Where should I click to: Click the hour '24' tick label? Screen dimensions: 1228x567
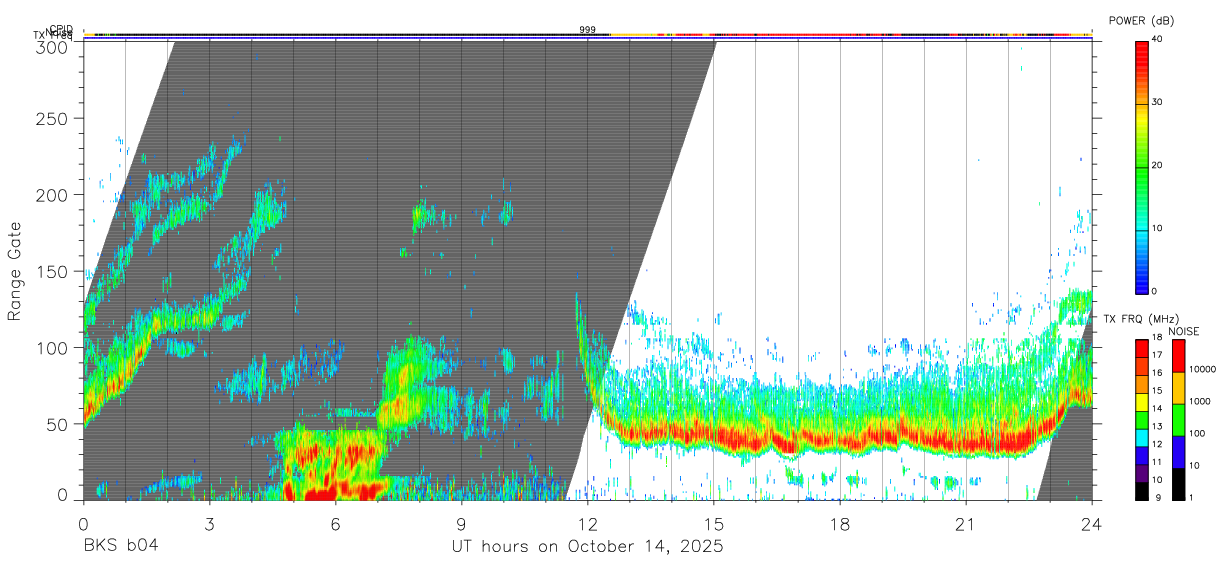click(1092, 524)
